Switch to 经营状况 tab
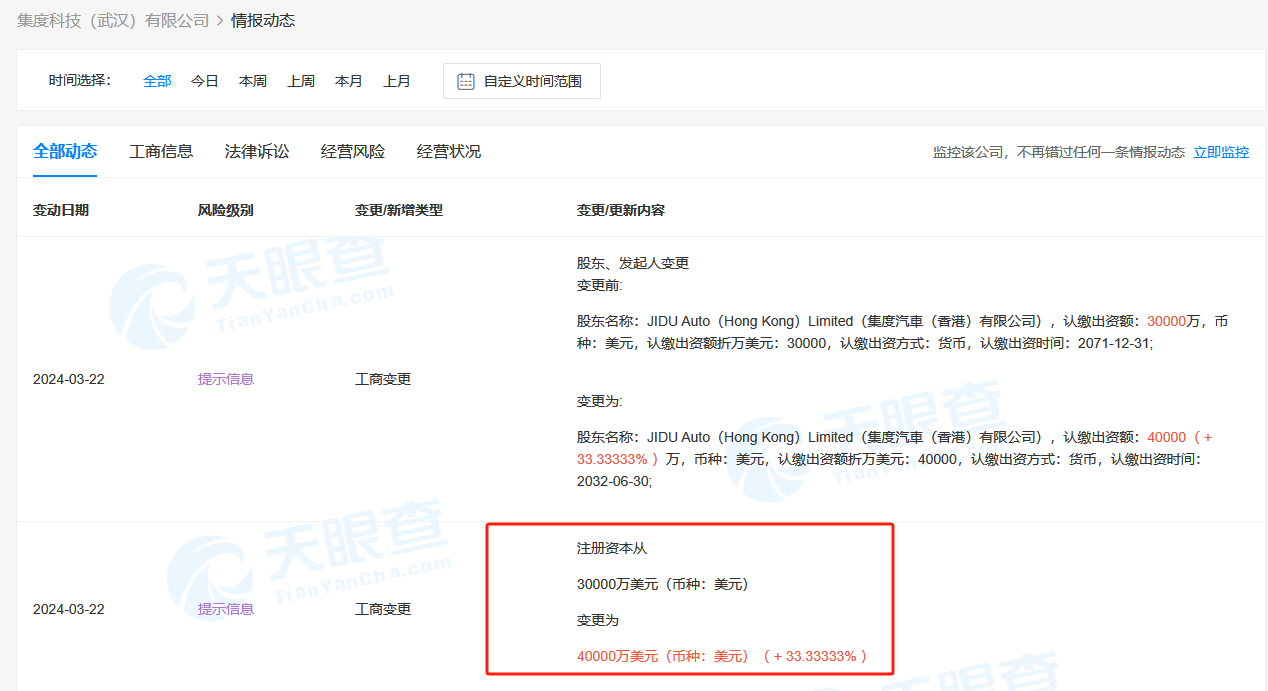Screen dimensions: 1268x691 [449, 151]
